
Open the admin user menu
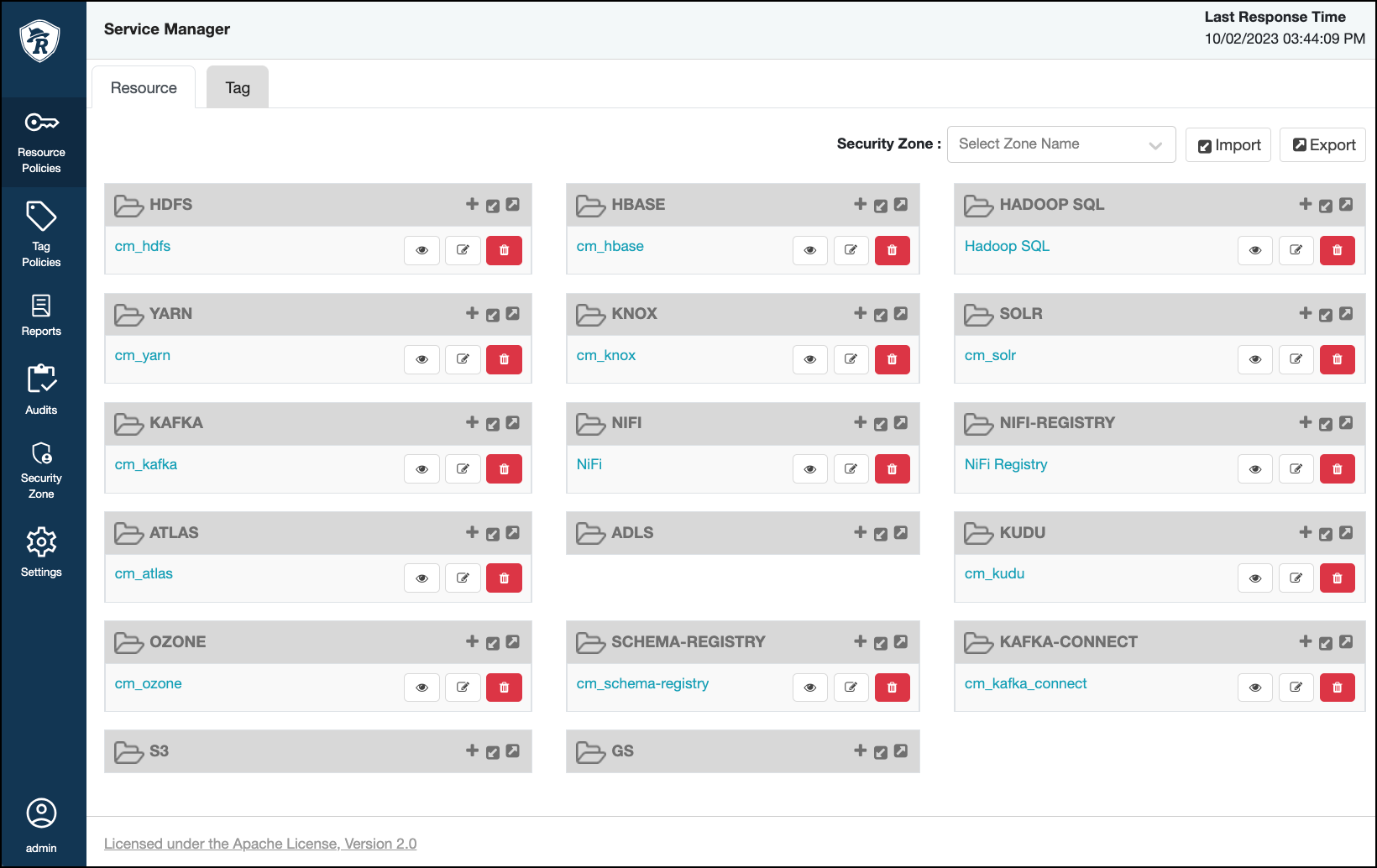[41, 824]
